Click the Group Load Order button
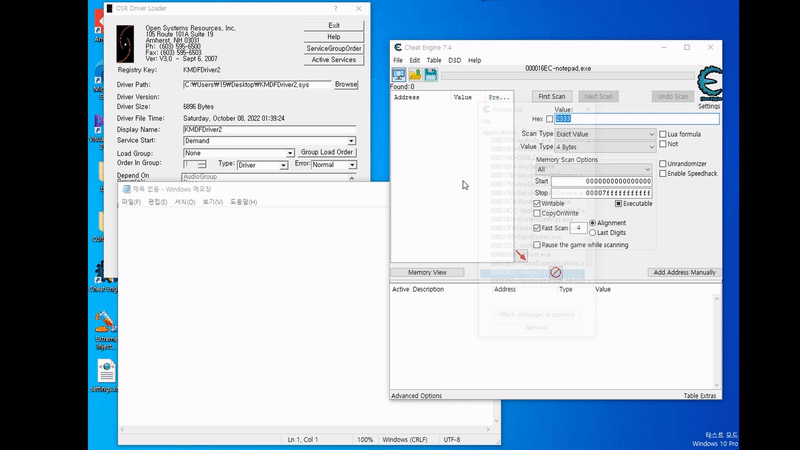 point(327,152)
